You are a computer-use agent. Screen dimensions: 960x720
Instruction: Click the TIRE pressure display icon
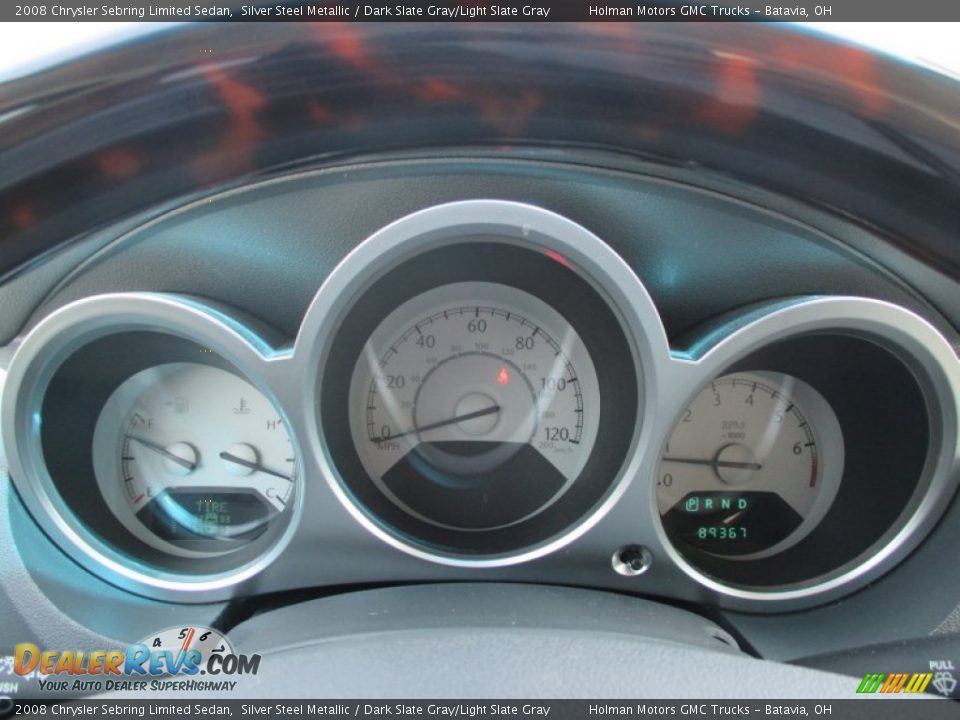click(210, 504)
